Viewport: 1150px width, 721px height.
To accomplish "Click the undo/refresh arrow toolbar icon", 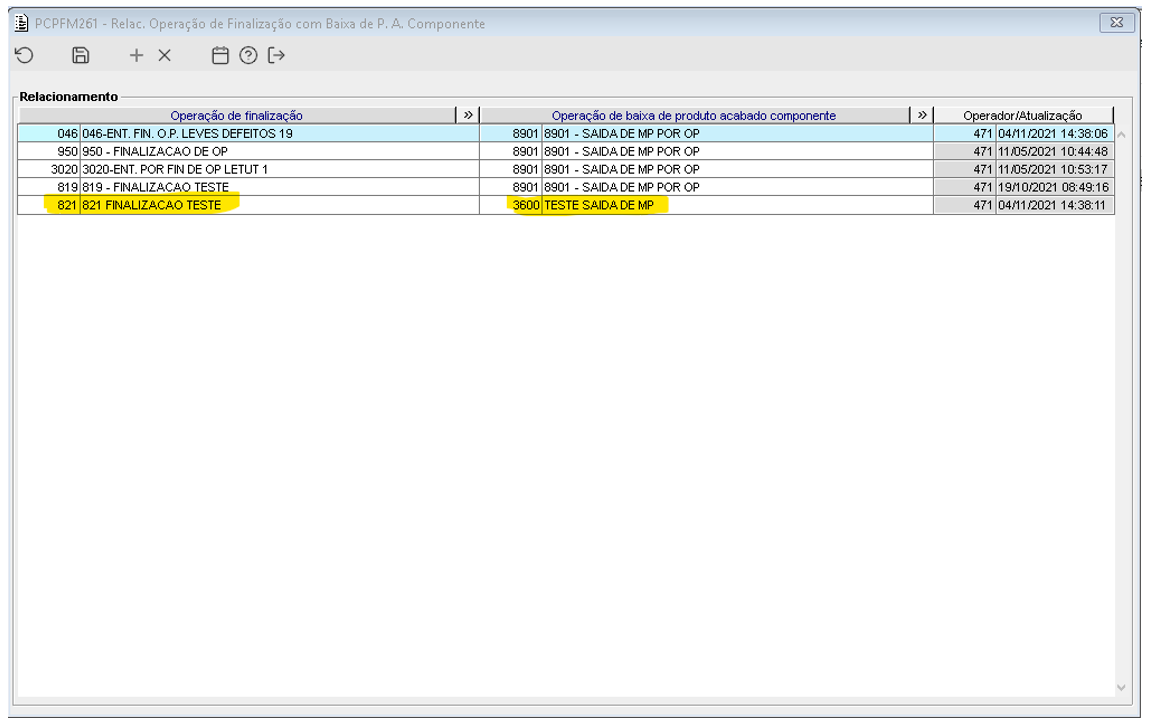I will click(x=25, y=56).
